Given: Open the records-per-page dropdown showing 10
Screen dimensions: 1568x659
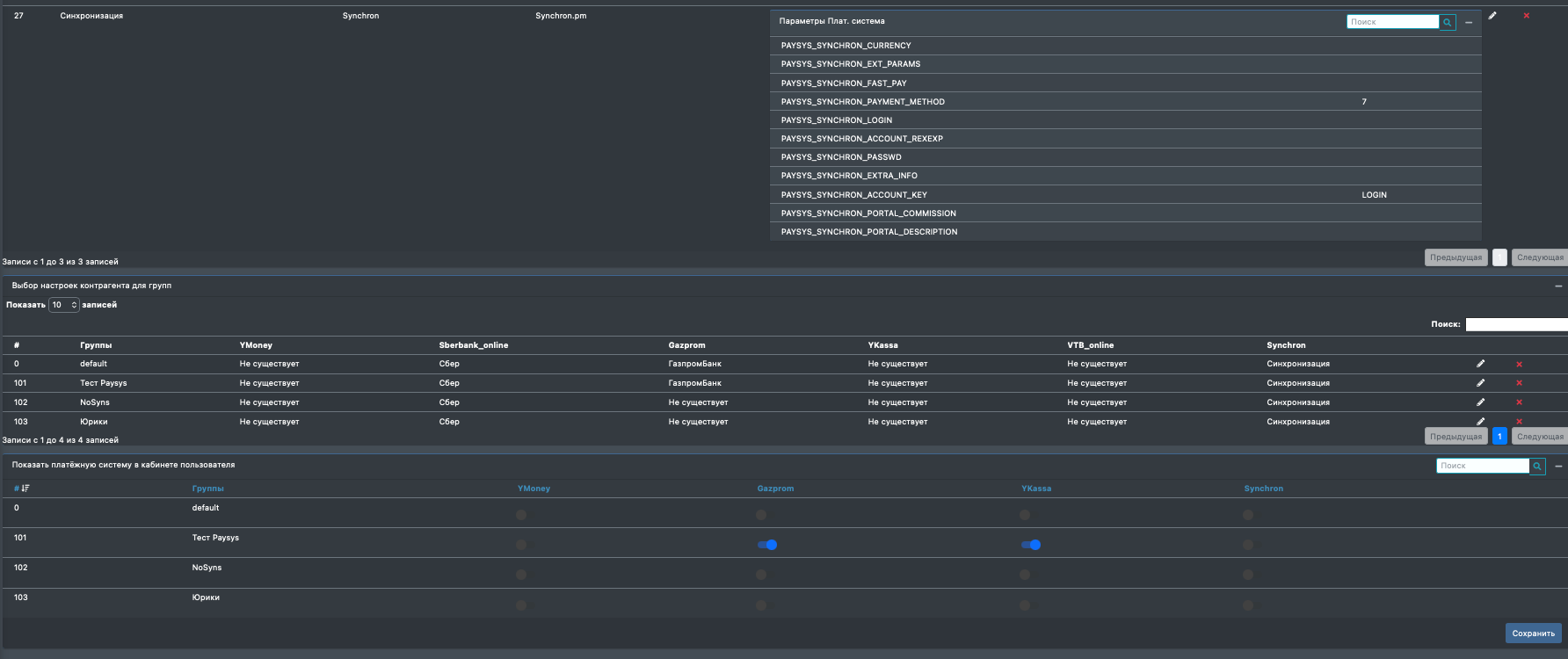Looking at the screenshot, I should [63, 305].
